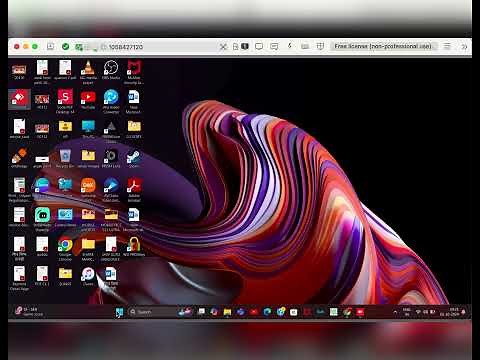The width and height of the screenshot is (480, 360).
Task: Expand the AnyDesk toolbar overflow chevrons
Action: [464, 46]
